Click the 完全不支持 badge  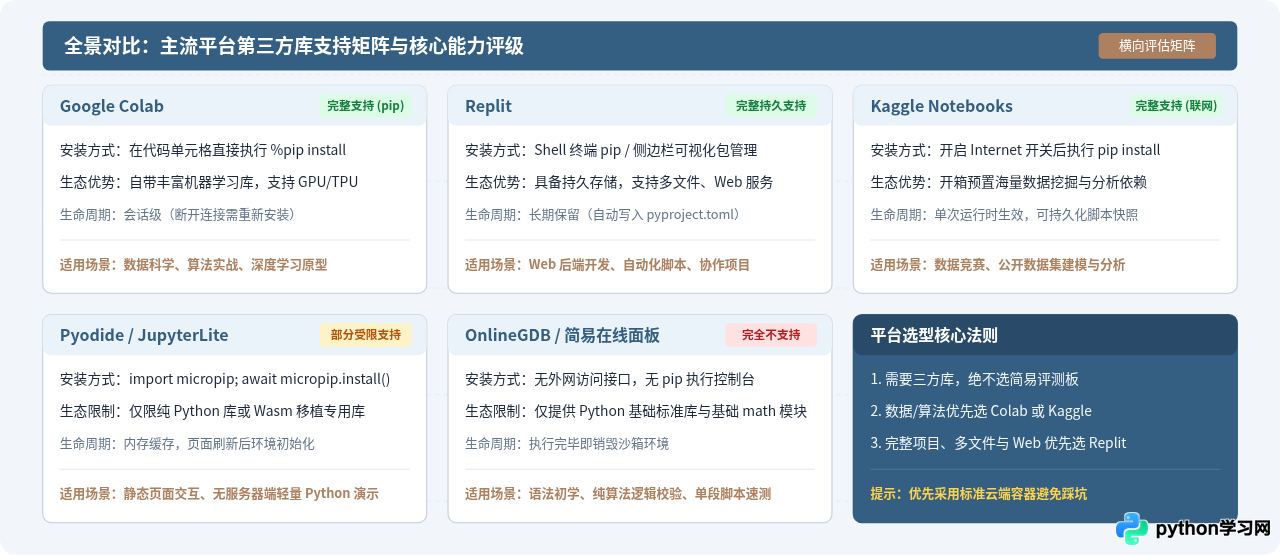[x=771, y=335]
